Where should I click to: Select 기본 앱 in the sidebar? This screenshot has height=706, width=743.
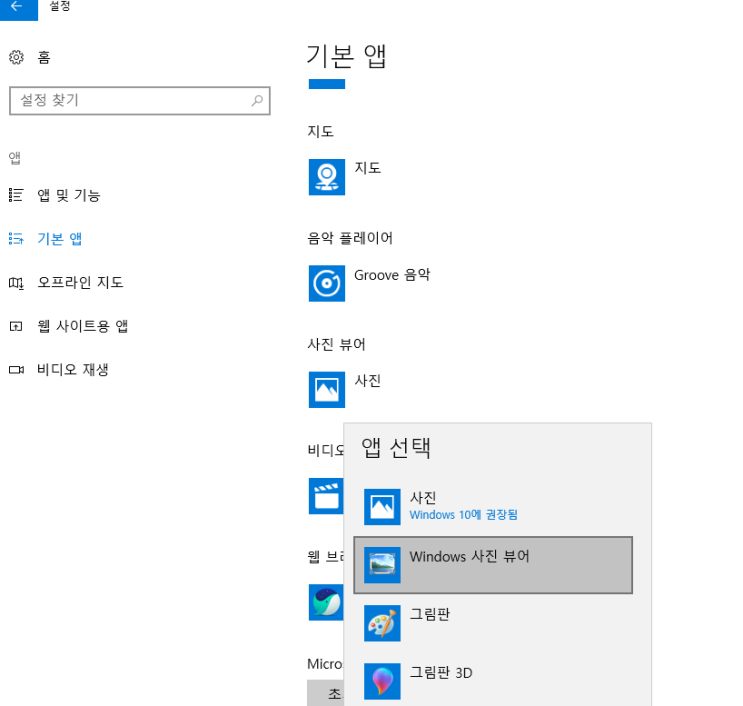(x=60, y=238)
